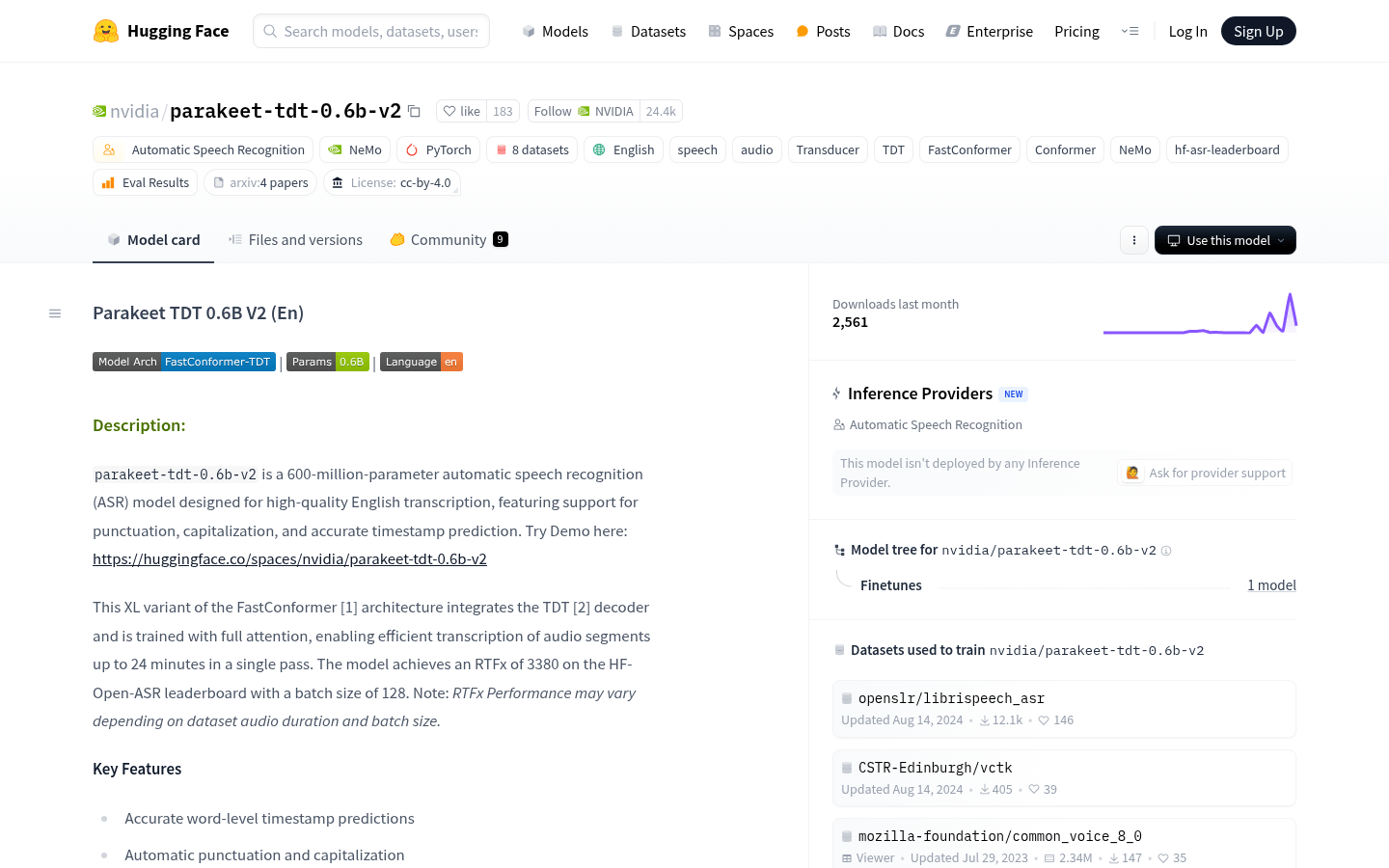Click the Language en badge

click(422, 362)
